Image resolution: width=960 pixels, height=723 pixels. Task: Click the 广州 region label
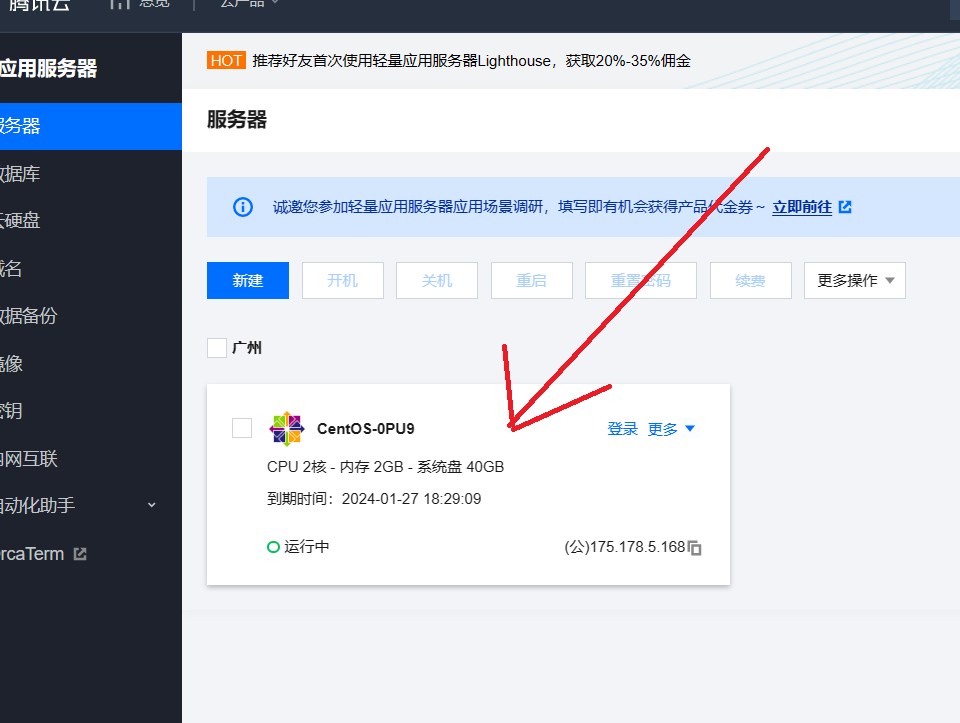click(247, 348)
